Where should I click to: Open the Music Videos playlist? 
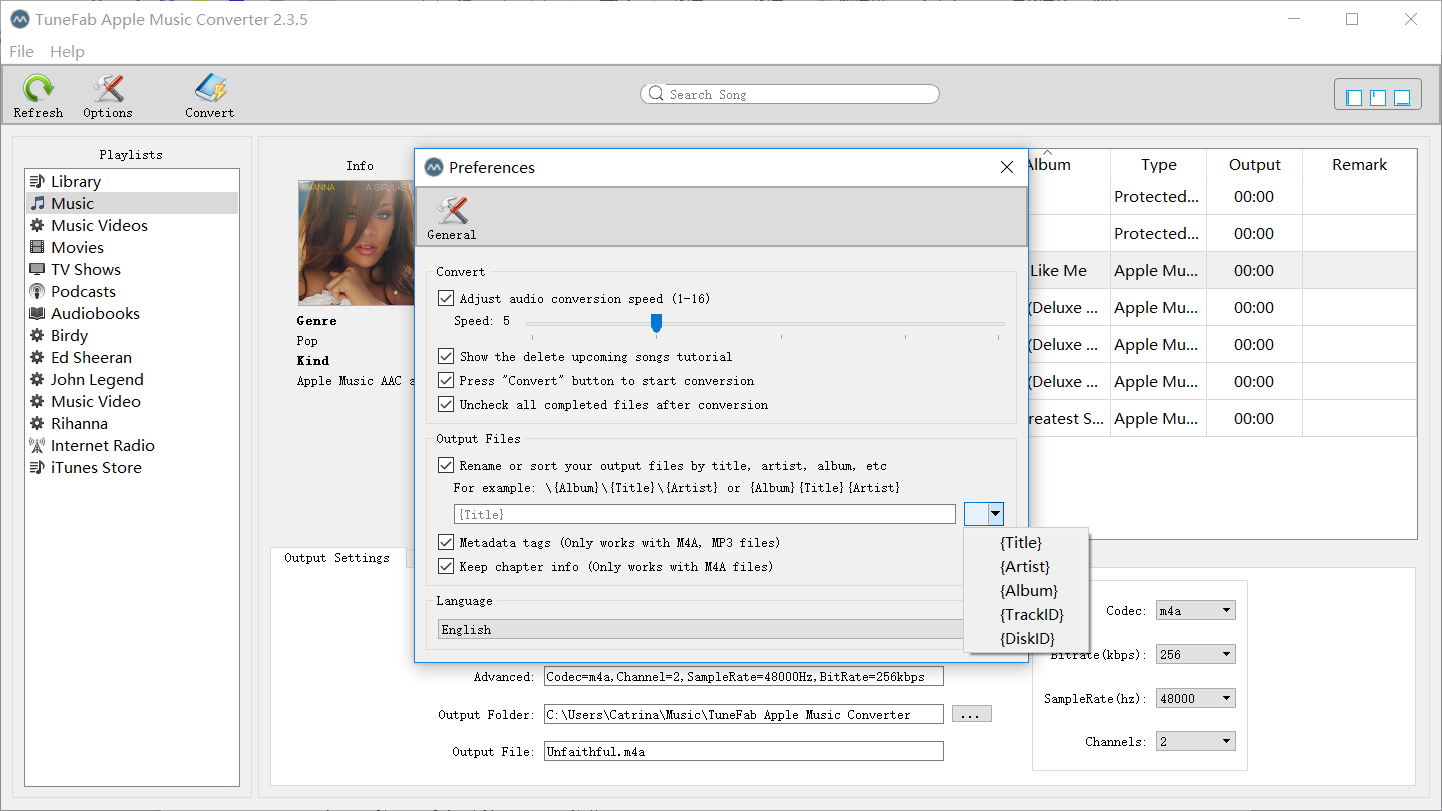pyautogui.click(x=132, y=225)
